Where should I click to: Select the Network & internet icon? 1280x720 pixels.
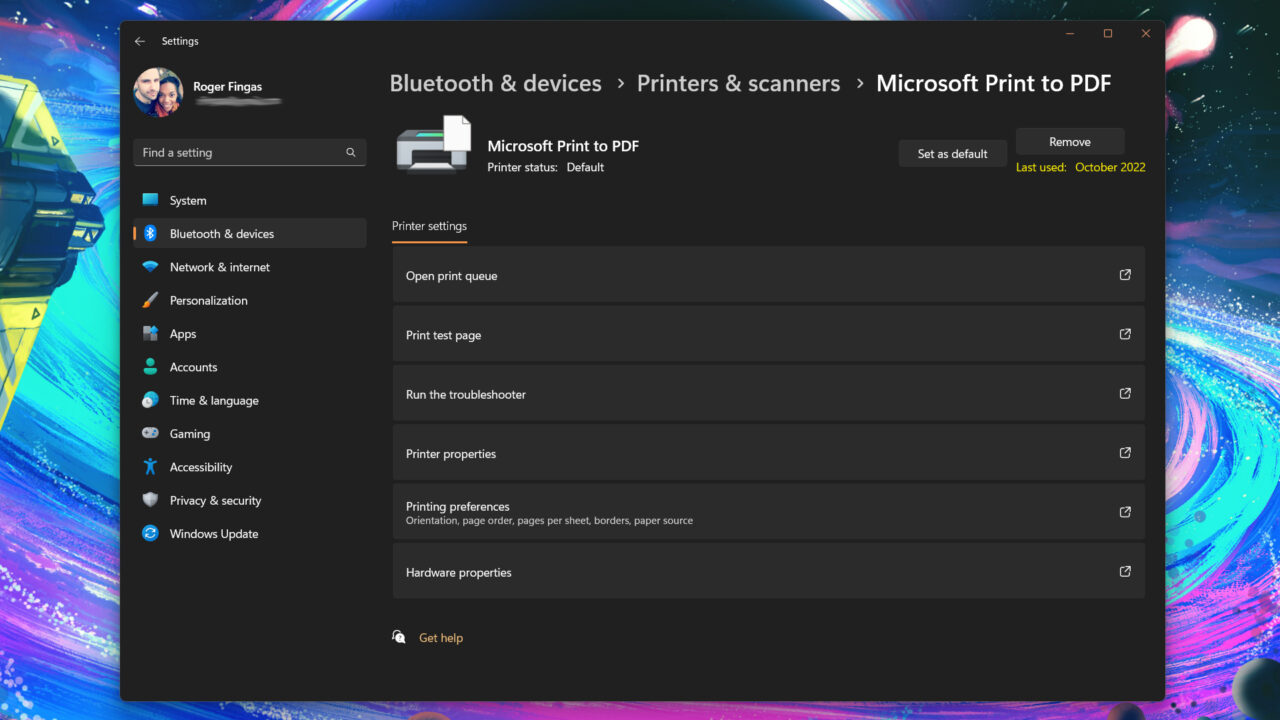(x=150, y=267)
